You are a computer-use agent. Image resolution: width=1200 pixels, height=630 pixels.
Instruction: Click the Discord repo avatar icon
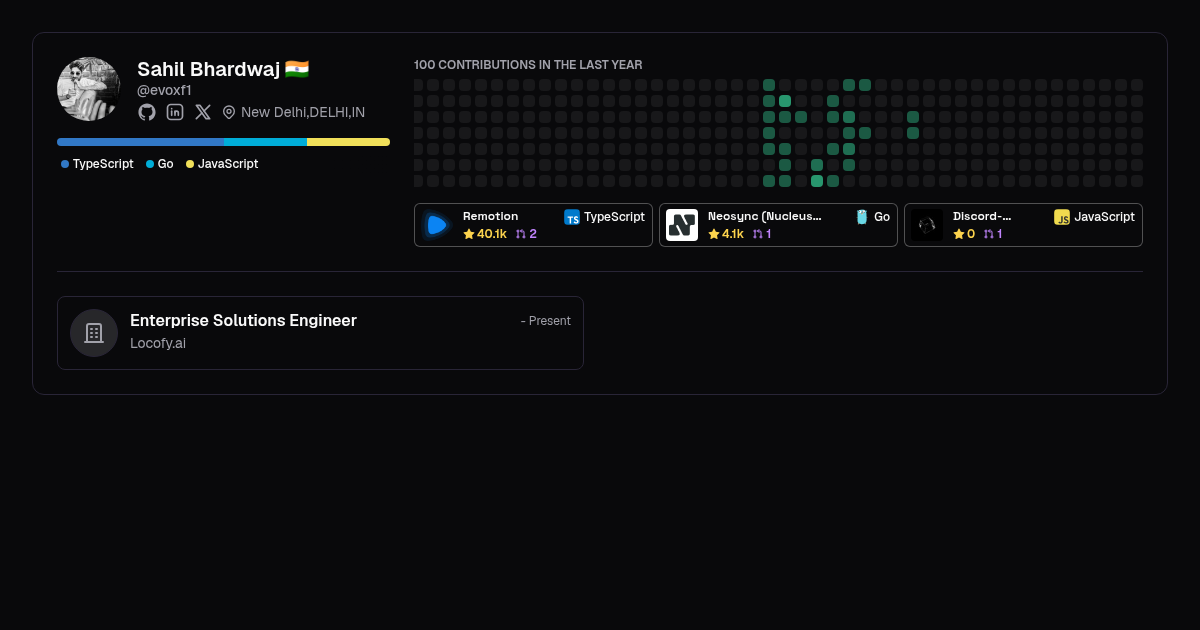pos(927,225)
